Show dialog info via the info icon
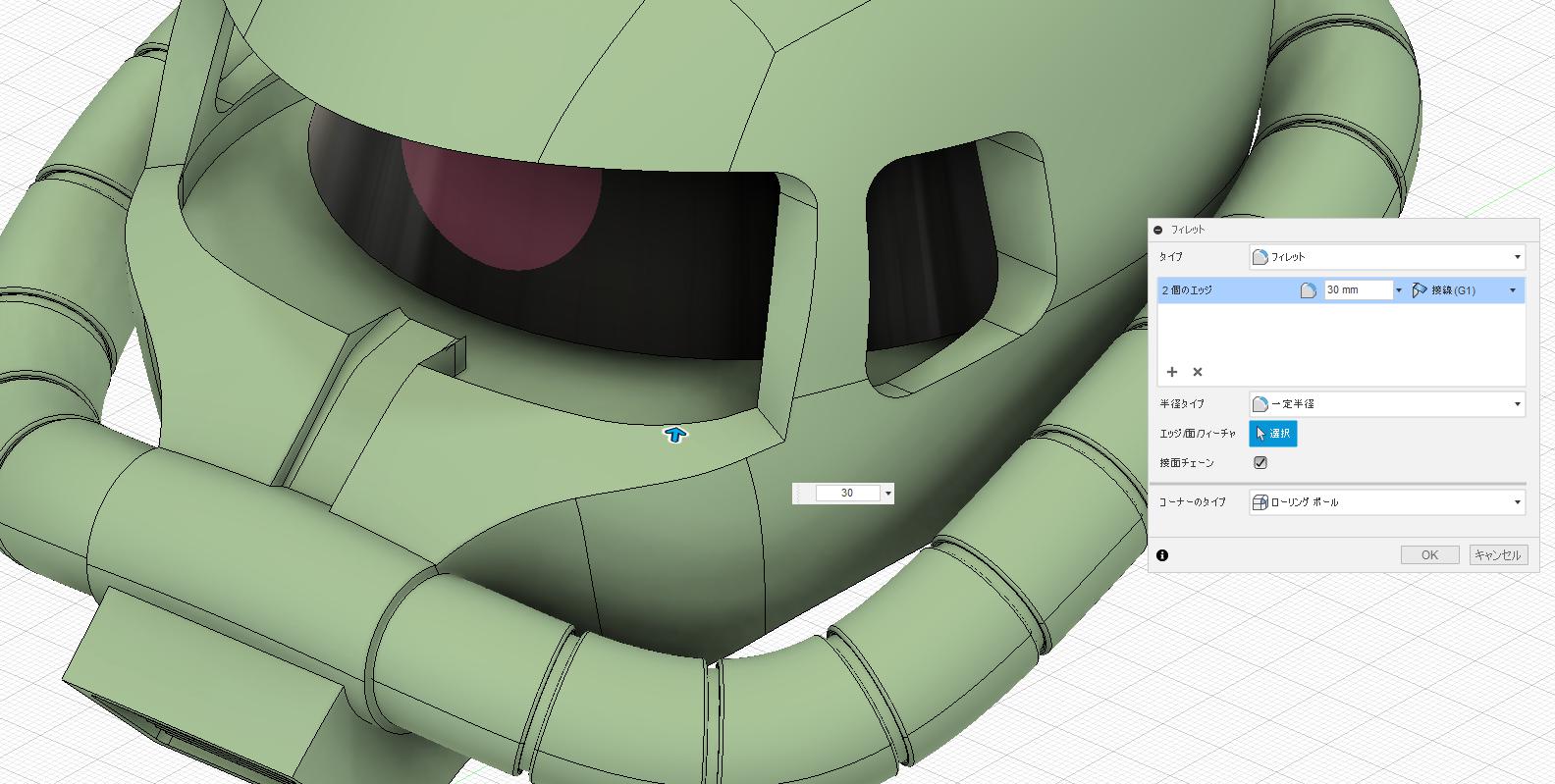Screen dimensions: 1555x784 pos(1162,555)
